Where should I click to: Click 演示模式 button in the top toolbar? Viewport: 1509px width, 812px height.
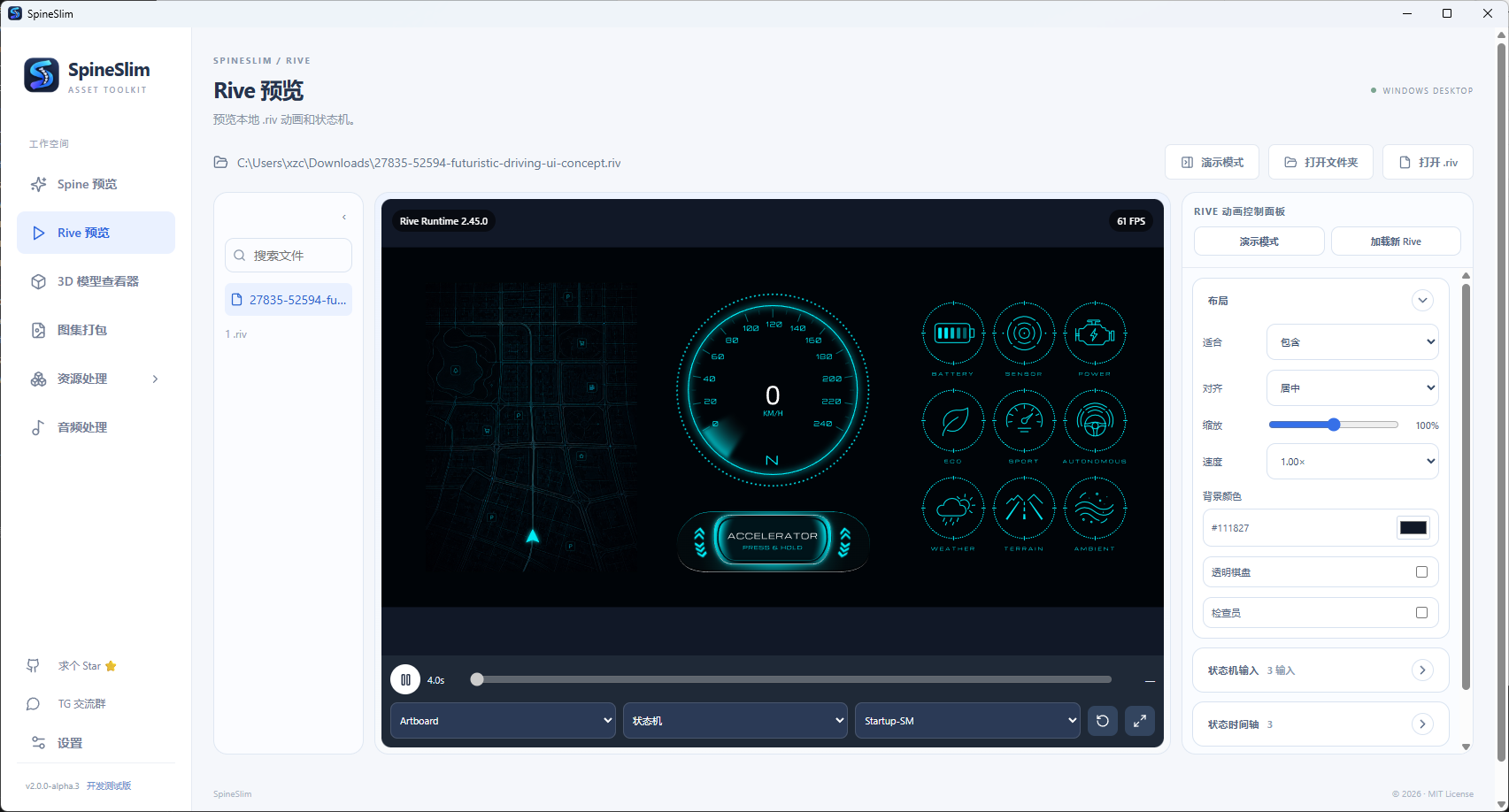coord(1212,162)
